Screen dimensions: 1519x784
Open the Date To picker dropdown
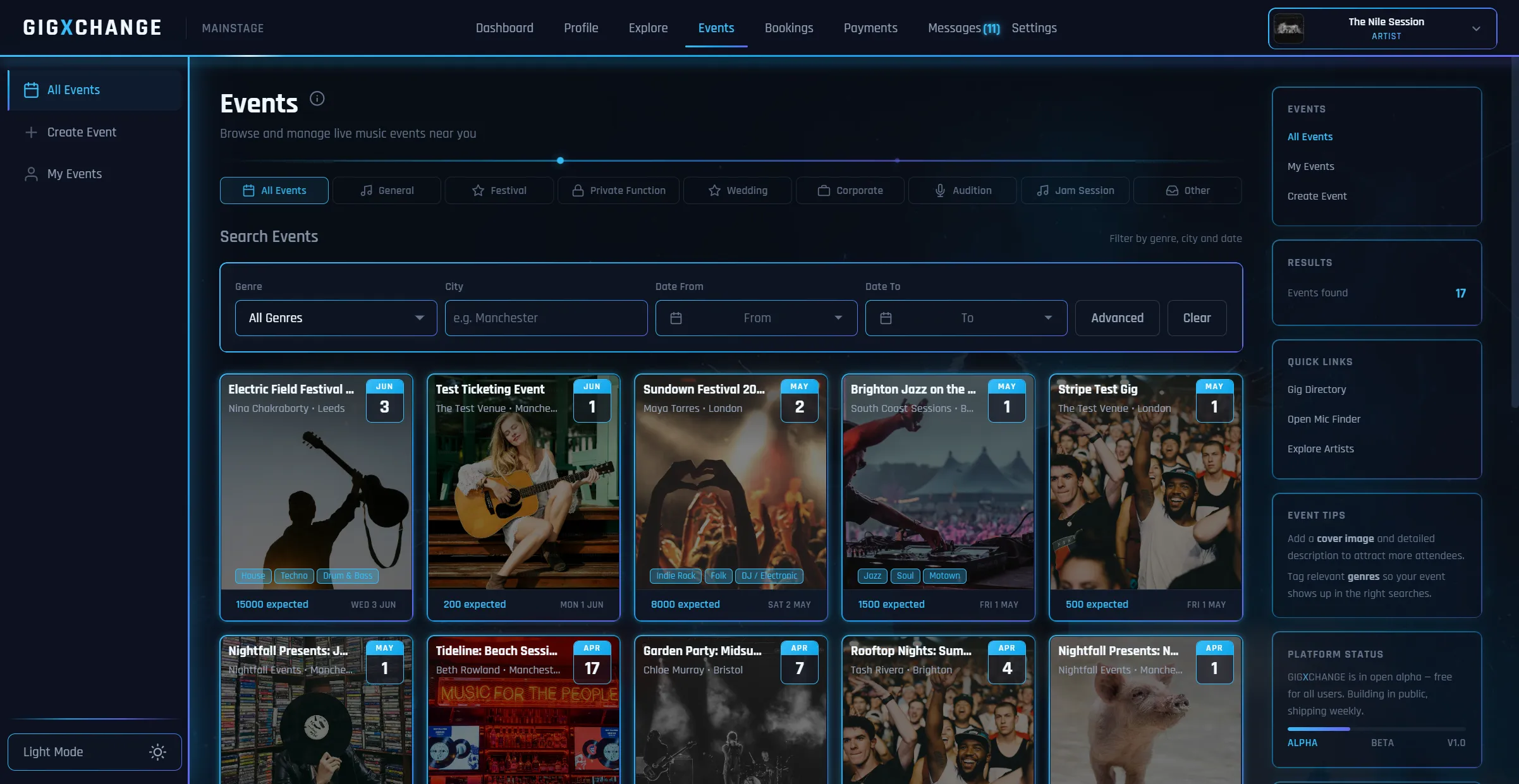pyautogui.click(x=966, y=318)
